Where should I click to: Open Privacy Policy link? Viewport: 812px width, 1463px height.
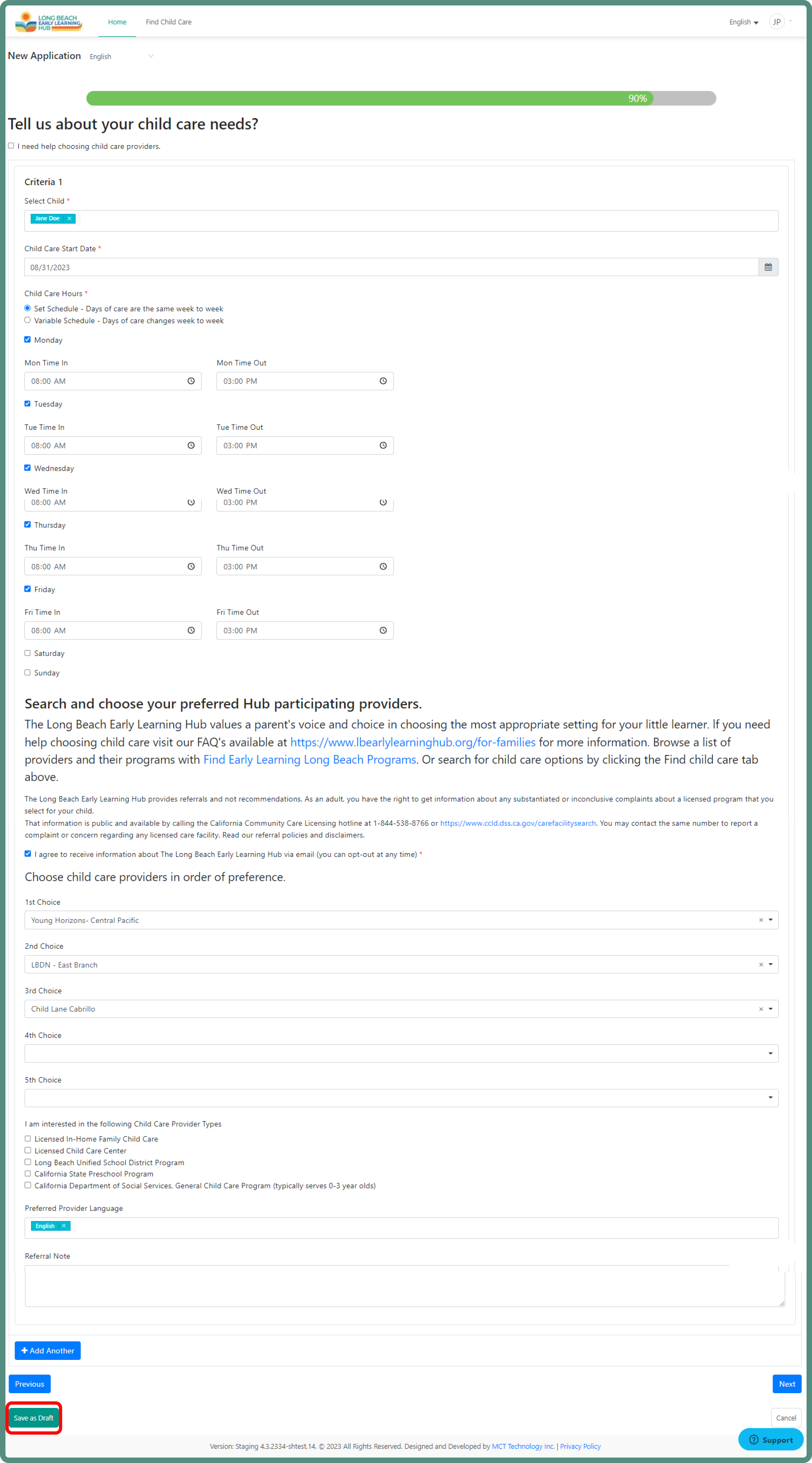pyautogui.click(x=580, y=1446)
